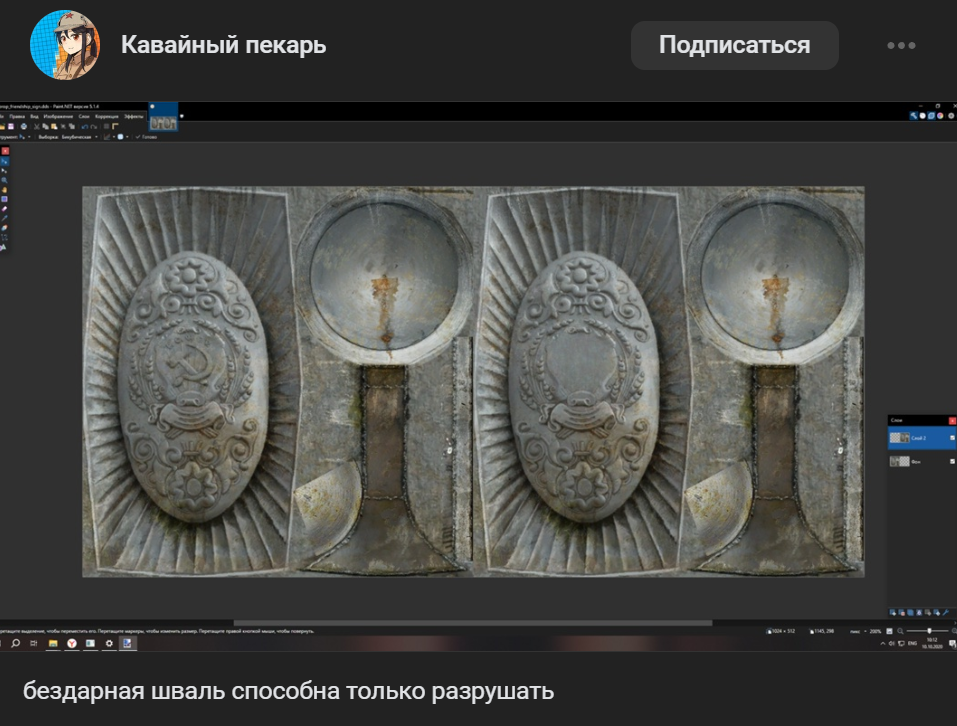Screen dimensions: 957x726
Task: Click the Paste icon in toolbar
Action: pos(54,126)
